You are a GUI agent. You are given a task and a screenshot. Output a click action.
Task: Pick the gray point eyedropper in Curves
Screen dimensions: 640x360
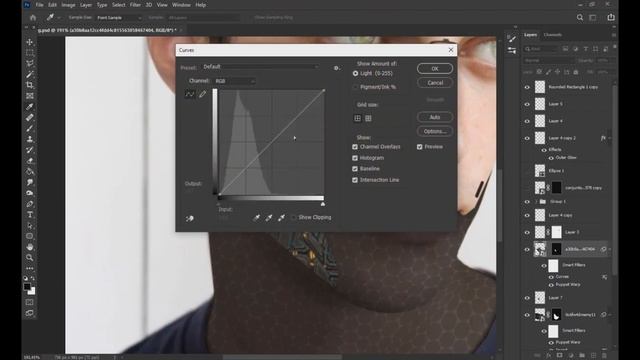coord(269,218)
